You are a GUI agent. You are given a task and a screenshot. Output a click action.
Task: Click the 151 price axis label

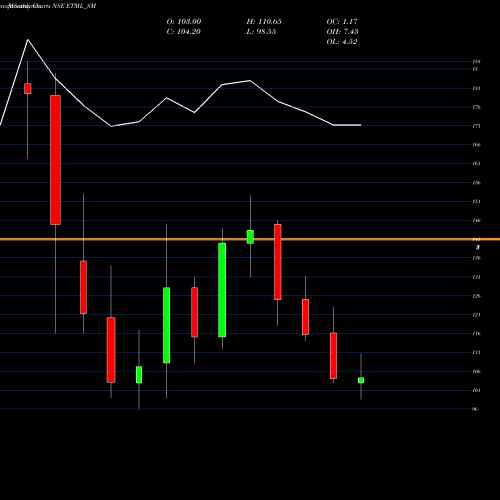click(476, 202)
